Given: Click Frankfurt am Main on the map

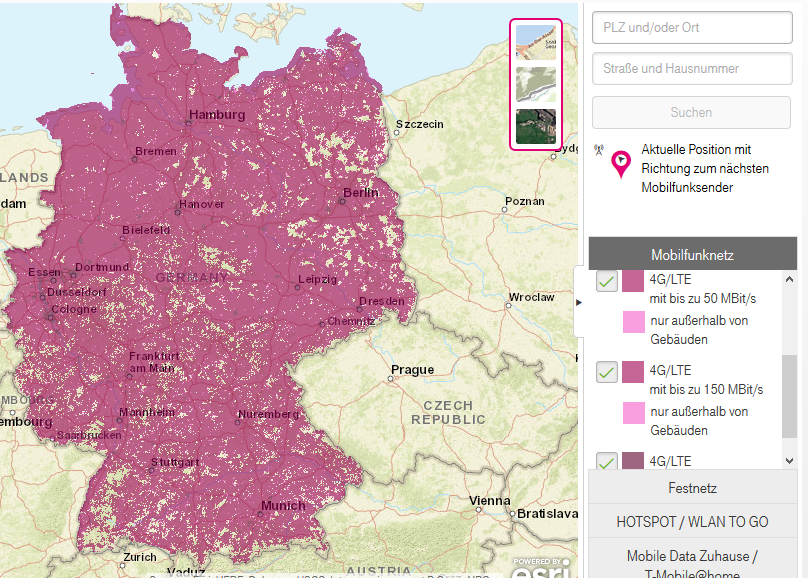Looking at the screenshot, I should [154, 362].
